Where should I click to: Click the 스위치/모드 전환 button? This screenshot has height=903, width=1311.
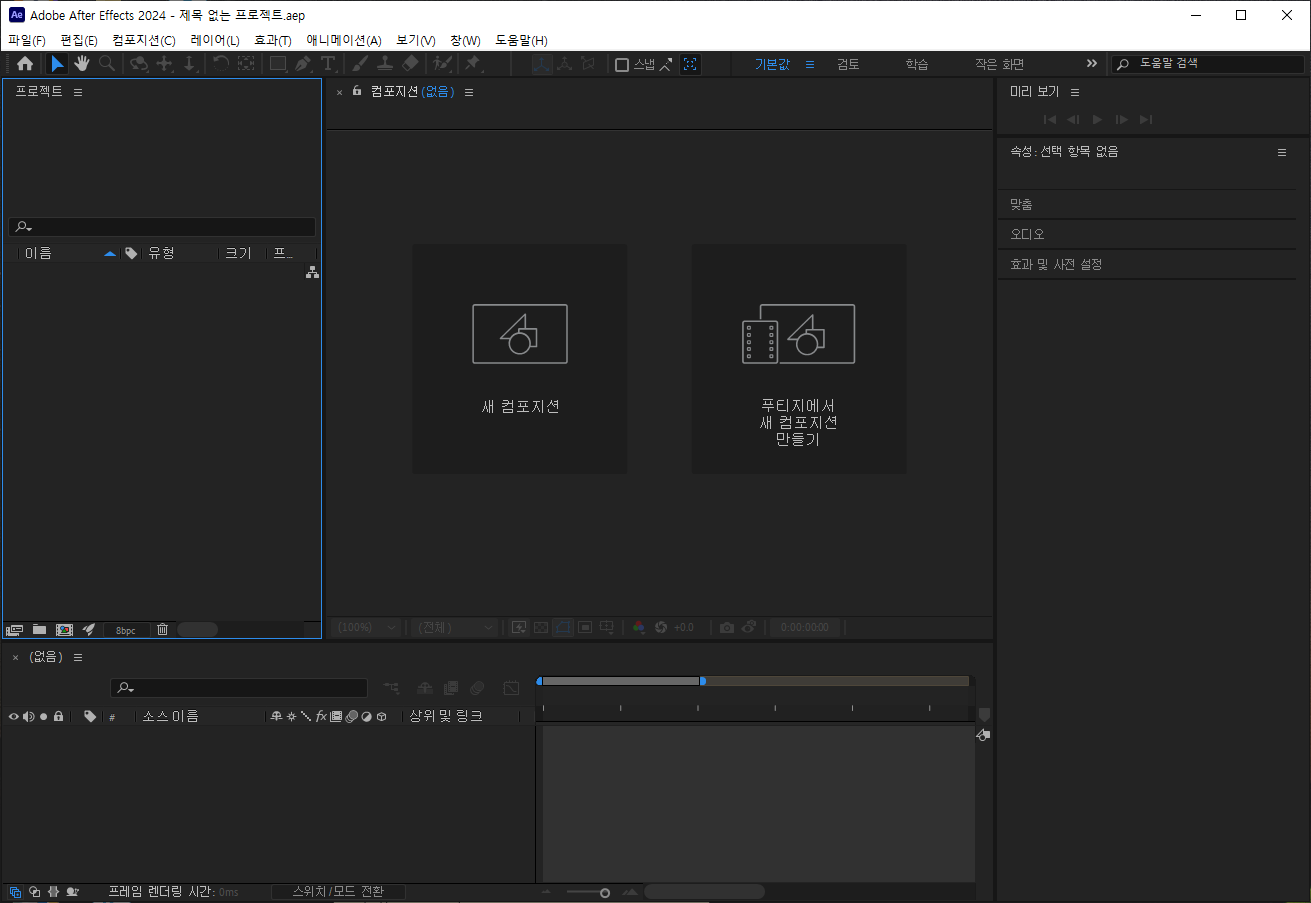[x=338, y=892]
